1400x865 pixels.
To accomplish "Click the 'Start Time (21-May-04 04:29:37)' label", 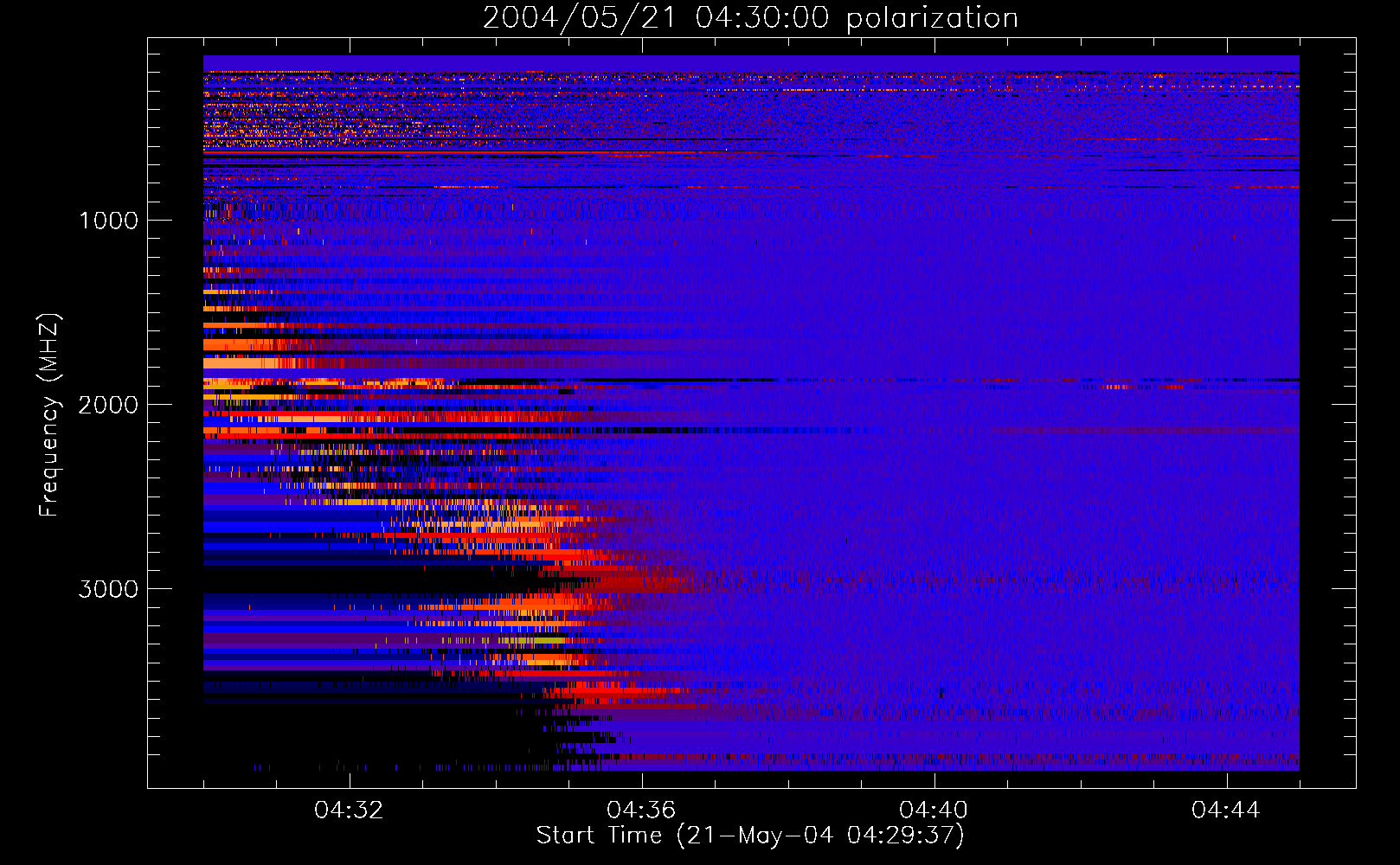I will [x=750, y=836].
